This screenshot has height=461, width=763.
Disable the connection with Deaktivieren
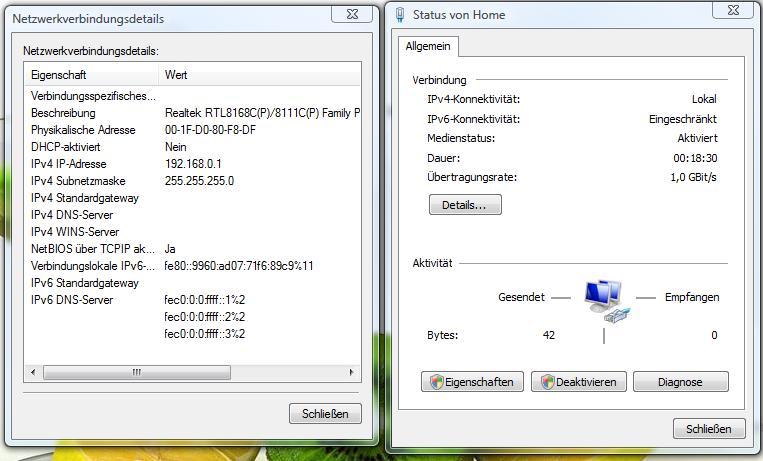[579, 382]
